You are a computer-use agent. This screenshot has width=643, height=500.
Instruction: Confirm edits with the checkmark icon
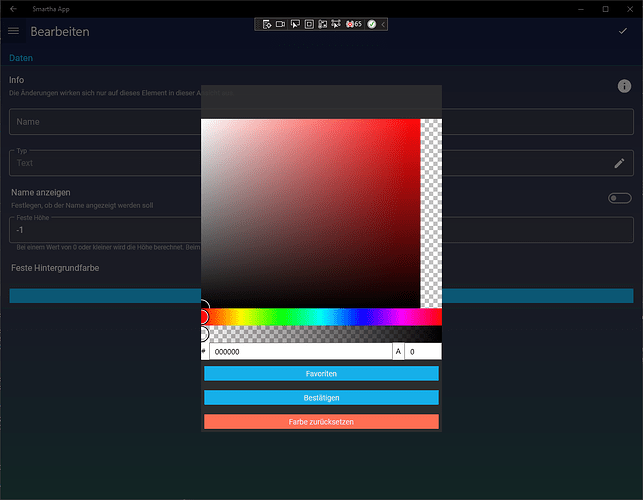(x=623, y=31)
